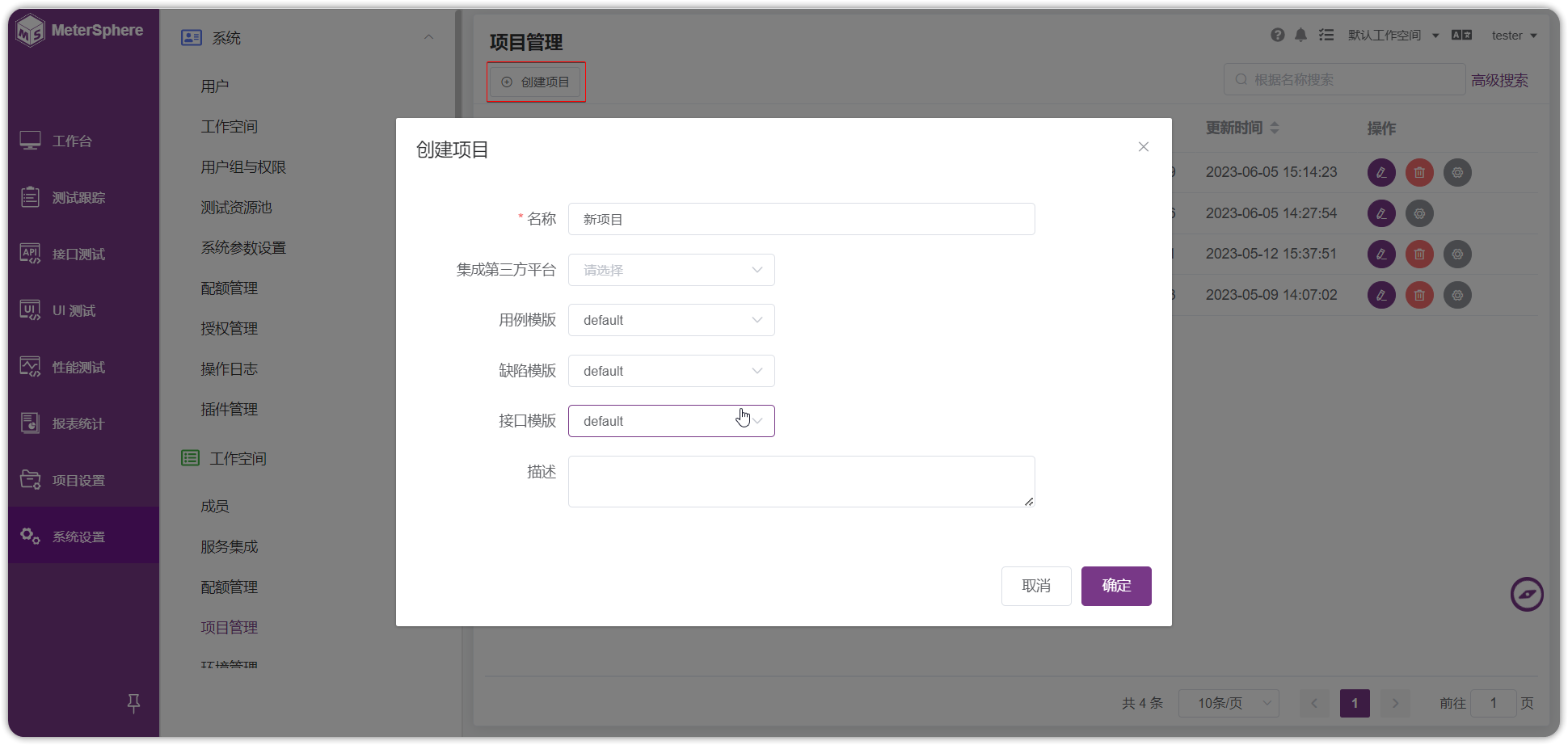Click the 创建项目 button
This screenshot has height=745, width=1568.
(535, 82)
